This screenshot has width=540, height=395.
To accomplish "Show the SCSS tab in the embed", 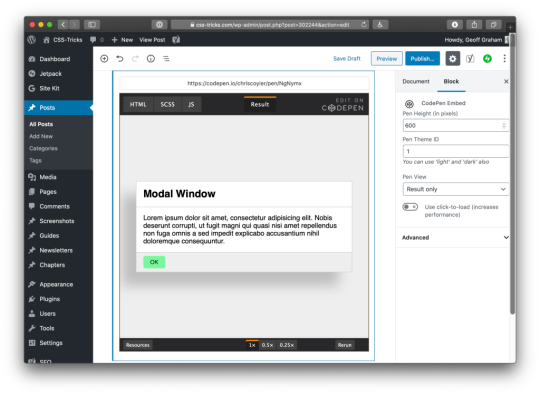I will point(167,104).
